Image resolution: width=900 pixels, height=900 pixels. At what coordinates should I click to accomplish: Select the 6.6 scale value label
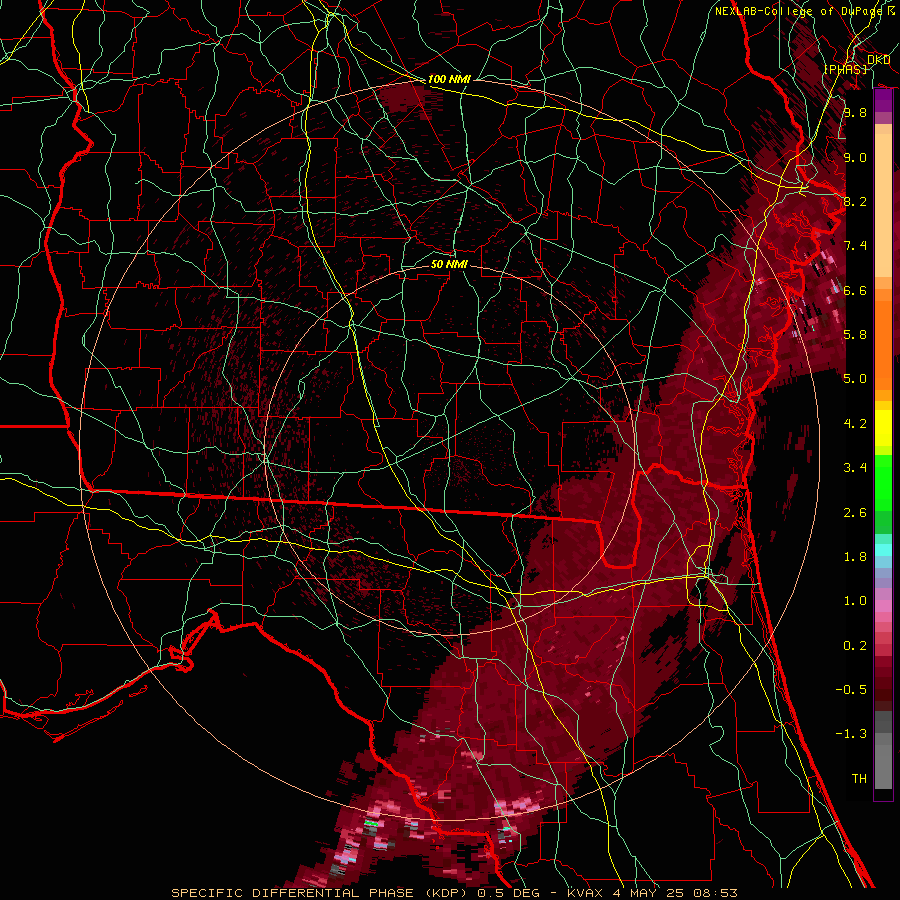pyautogui.click(x=855, y=290)
